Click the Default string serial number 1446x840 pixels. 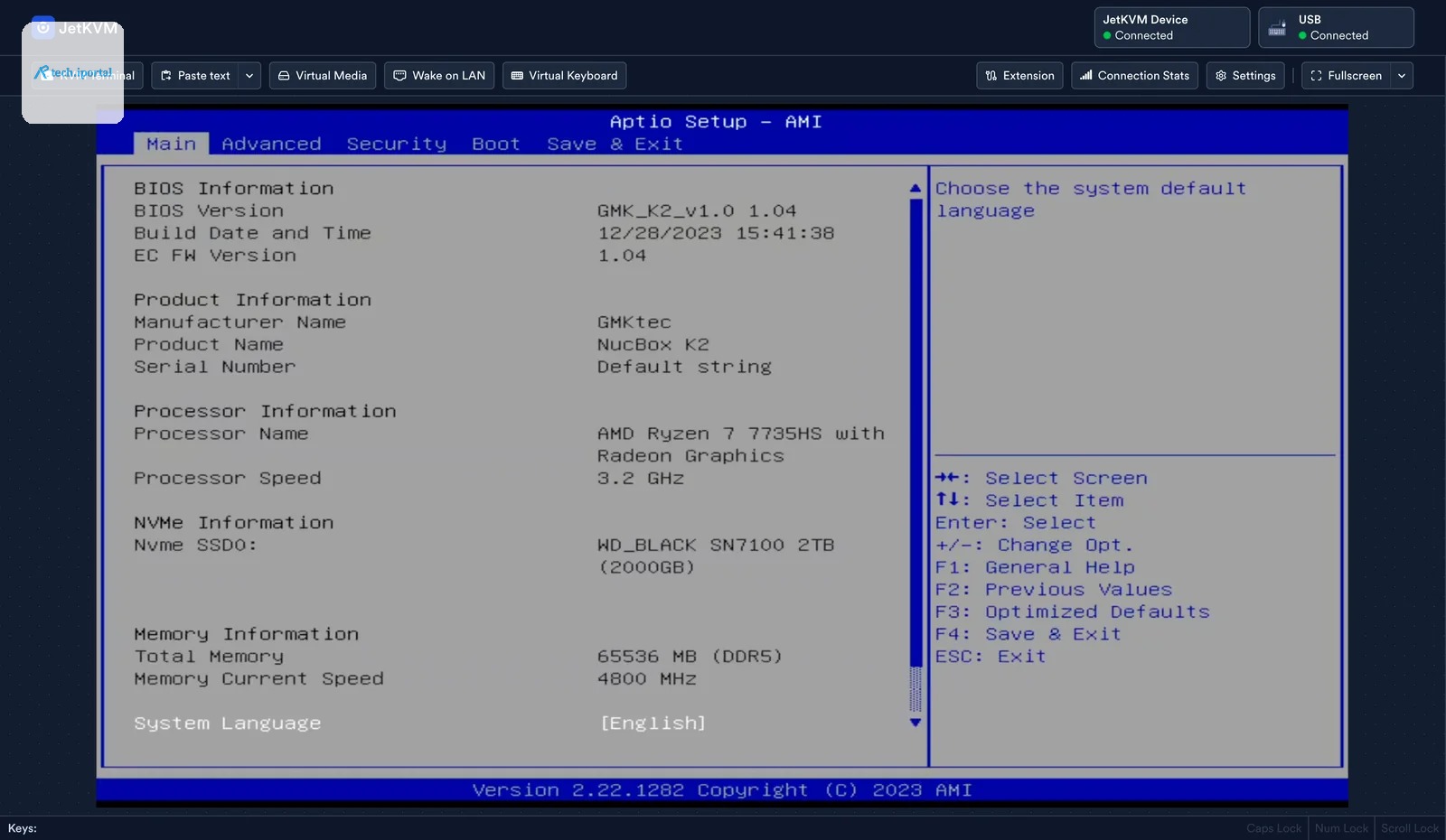pyautogui.click(x=684, y=367)
